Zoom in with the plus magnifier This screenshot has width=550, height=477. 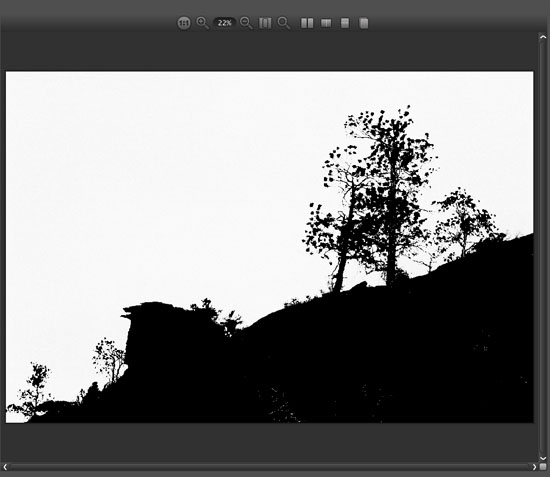(x=202, y=23)
